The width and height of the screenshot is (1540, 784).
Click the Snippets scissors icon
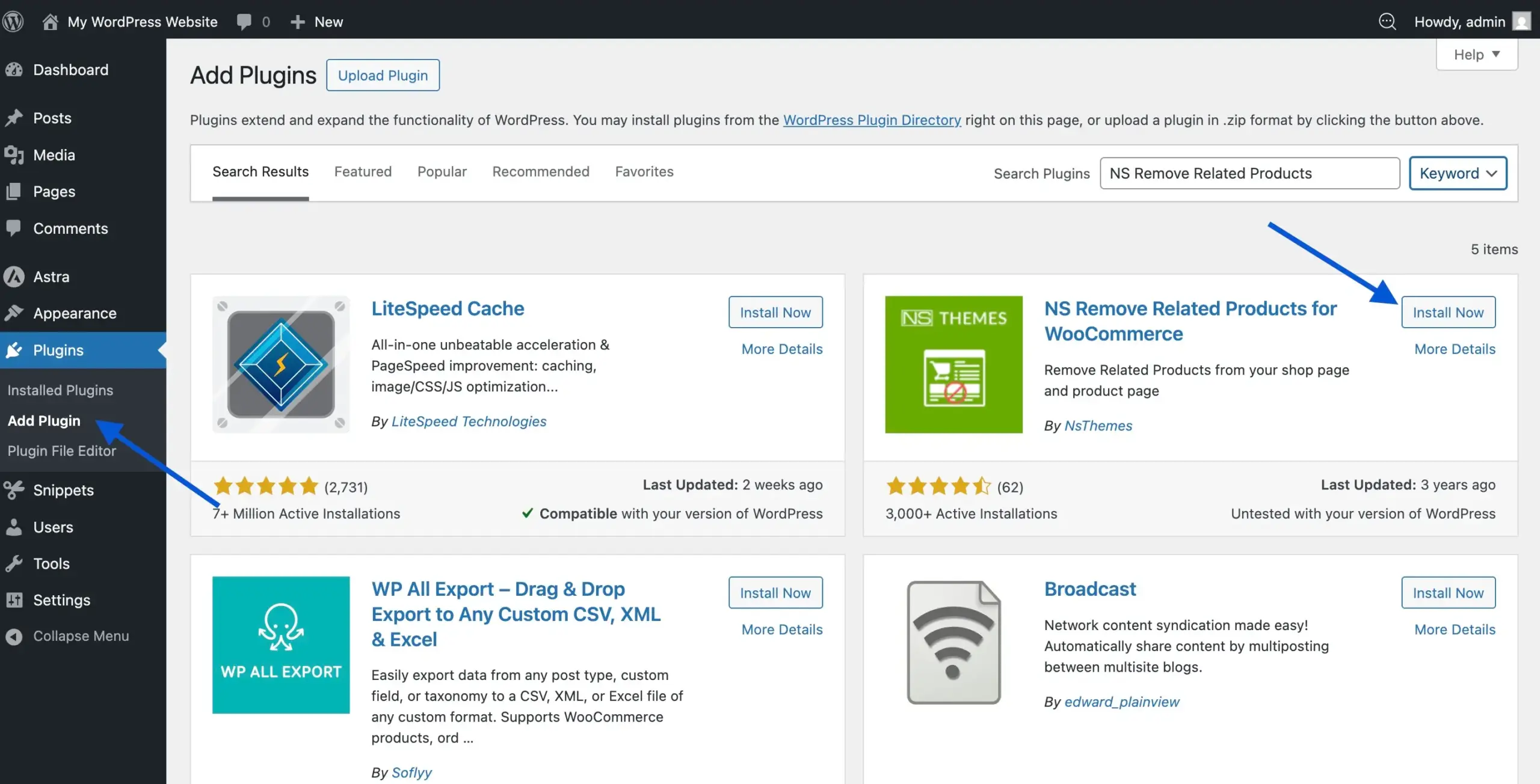point(14,490)
